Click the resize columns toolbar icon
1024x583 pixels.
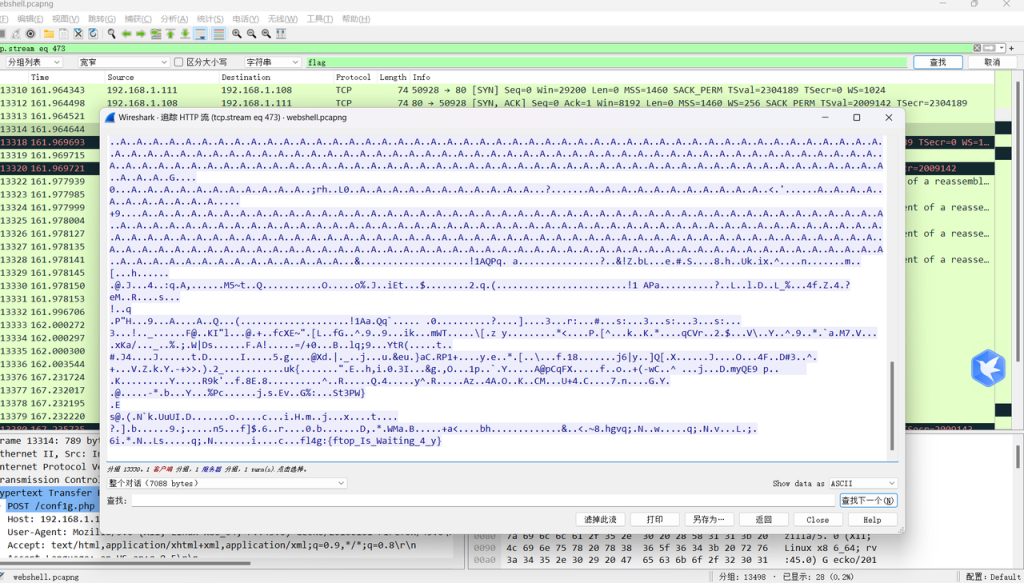click(x=283, y=33)
